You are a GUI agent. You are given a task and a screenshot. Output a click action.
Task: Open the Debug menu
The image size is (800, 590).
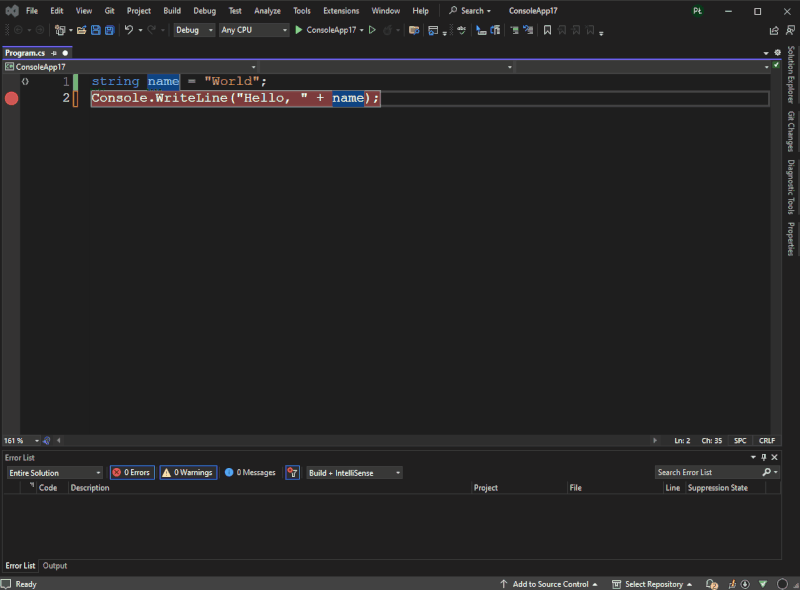click(x=205, y=11)
